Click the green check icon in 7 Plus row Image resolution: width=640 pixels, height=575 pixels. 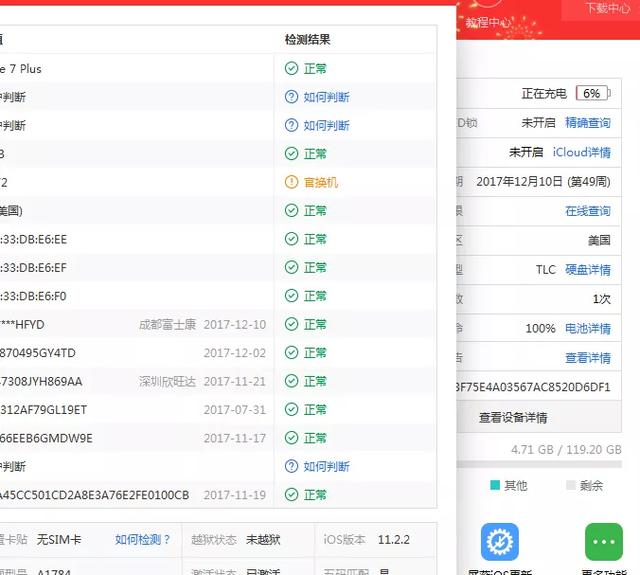tap(291, 69)
